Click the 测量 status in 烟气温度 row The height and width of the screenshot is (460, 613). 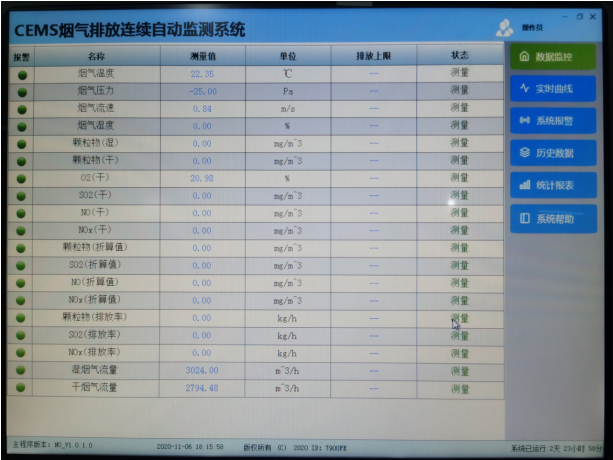(x=460, y=72)
